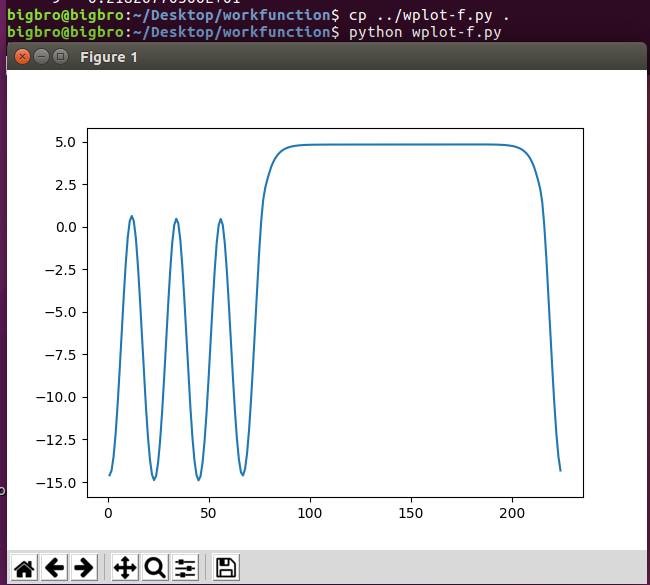Reset the plot to original view
650x585 pixels.
[24, 568]
